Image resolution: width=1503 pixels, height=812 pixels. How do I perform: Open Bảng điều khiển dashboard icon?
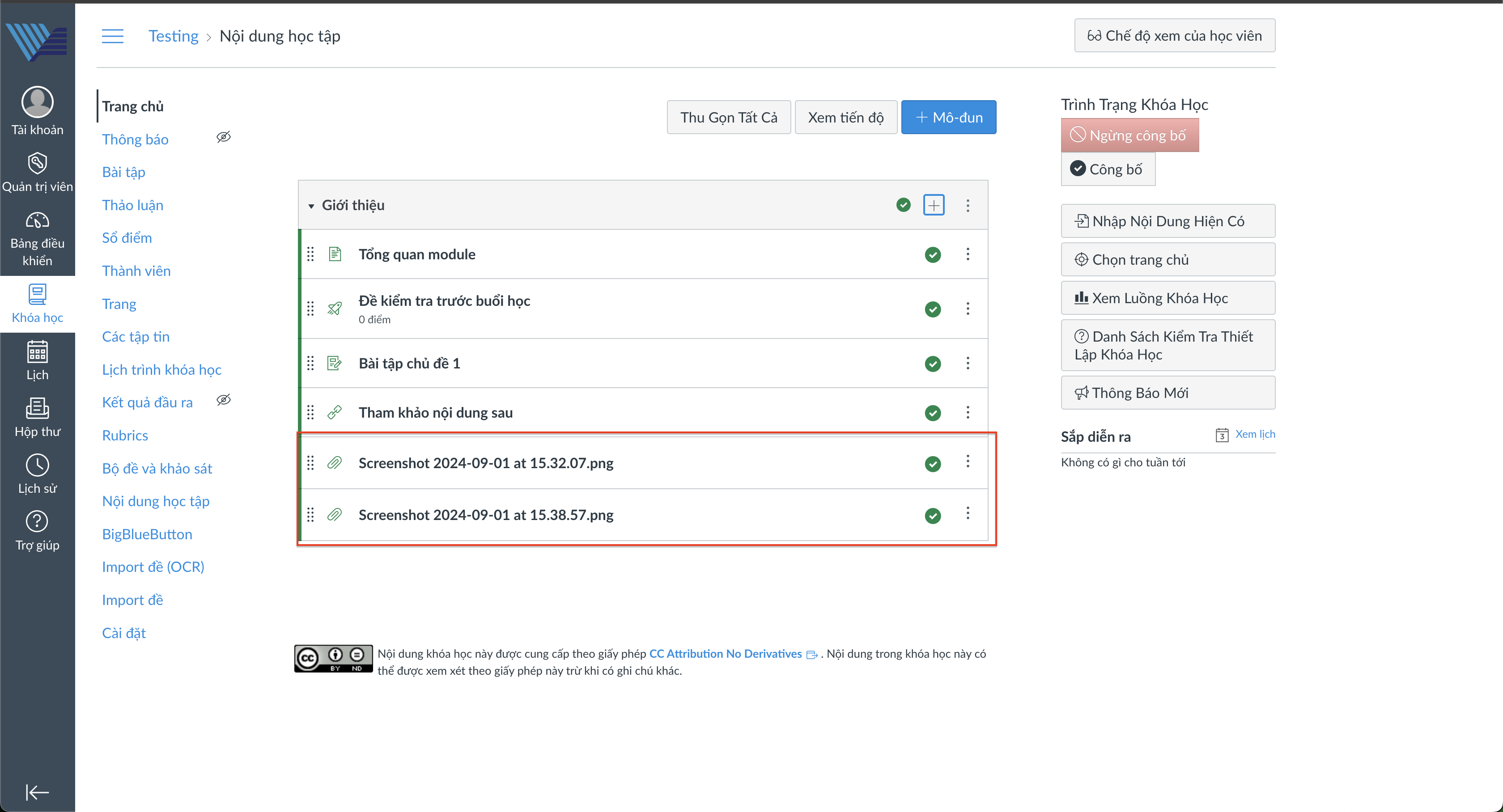click(x=37, y=220)
